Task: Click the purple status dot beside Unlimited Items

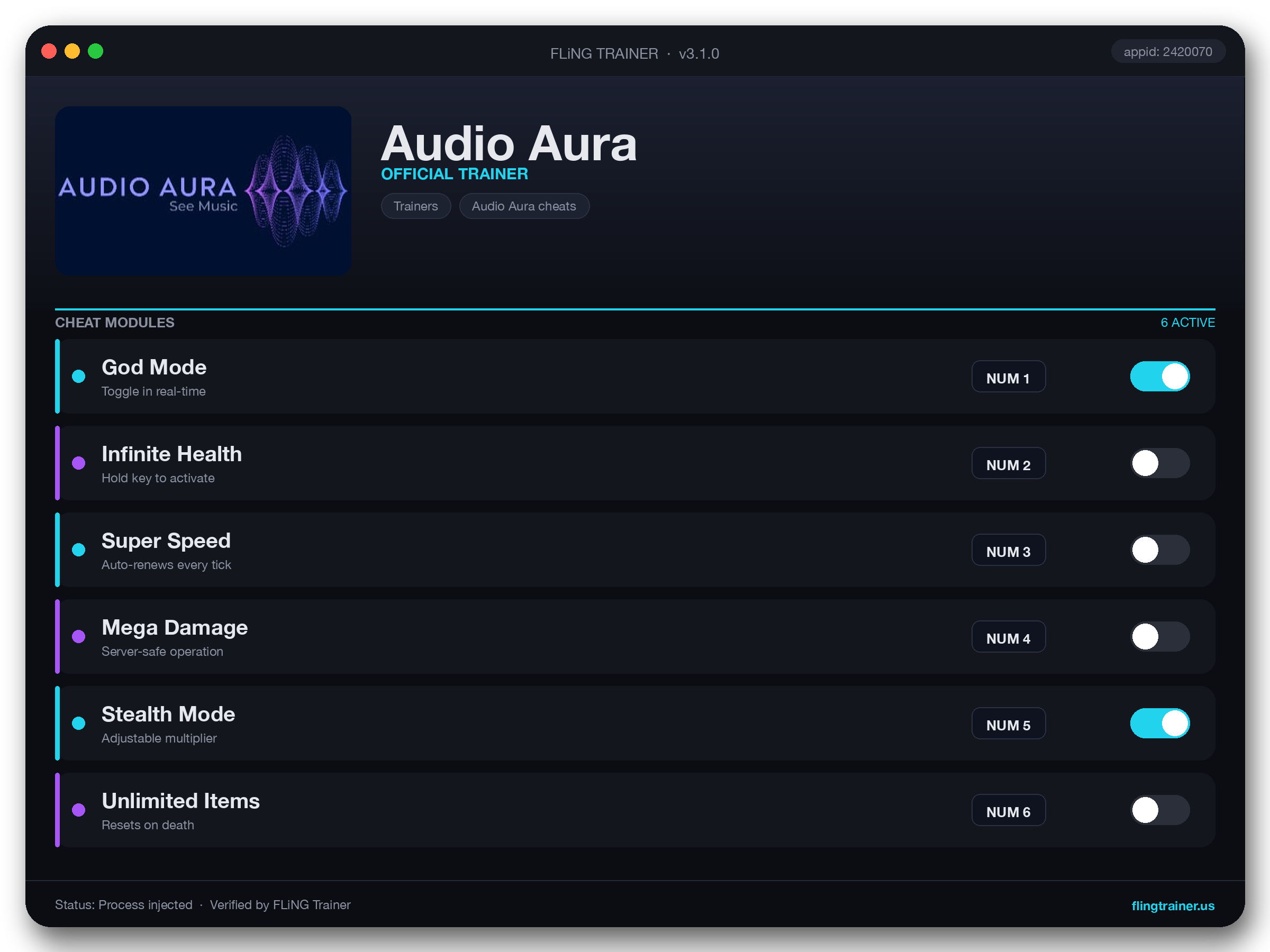Action: click(x=79, y=810)
